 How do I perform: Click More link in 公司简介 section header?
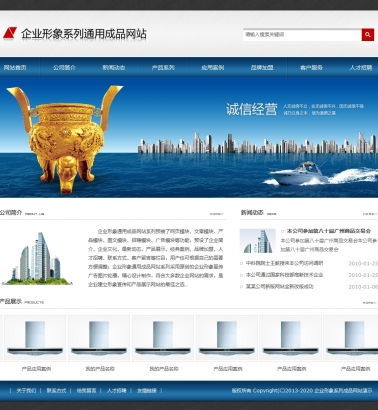(x=217, y=214)
